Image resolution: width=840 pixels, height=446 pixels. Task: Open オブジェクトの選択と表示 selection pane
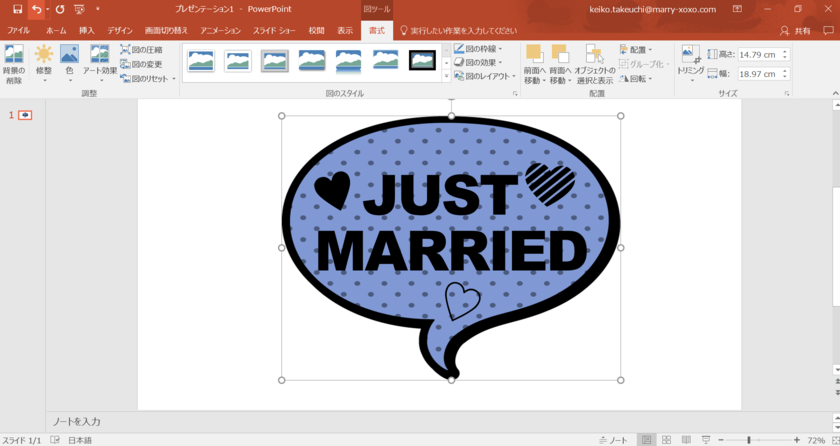point(595,62)
